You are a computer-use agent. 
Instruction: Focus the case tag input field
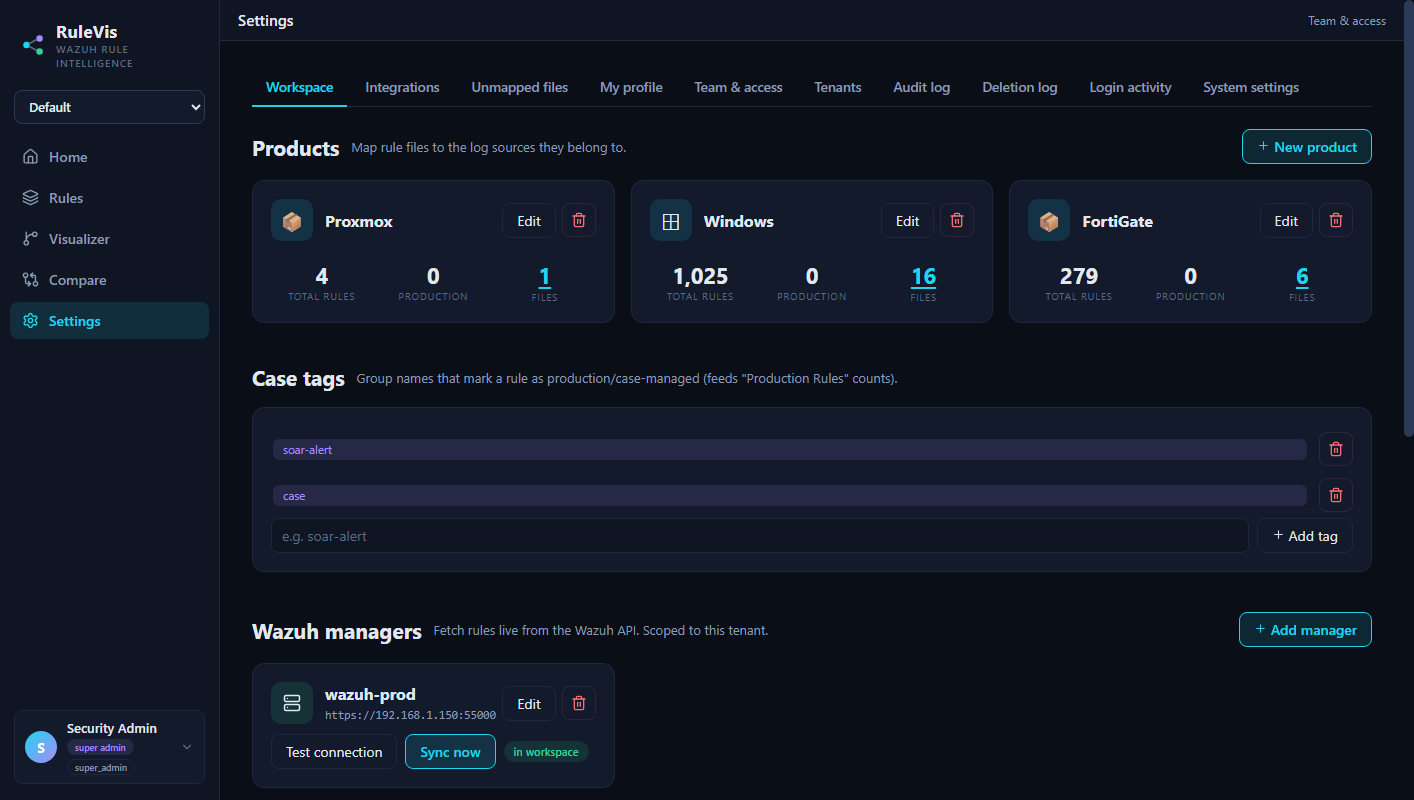click(x=760, y=536)
